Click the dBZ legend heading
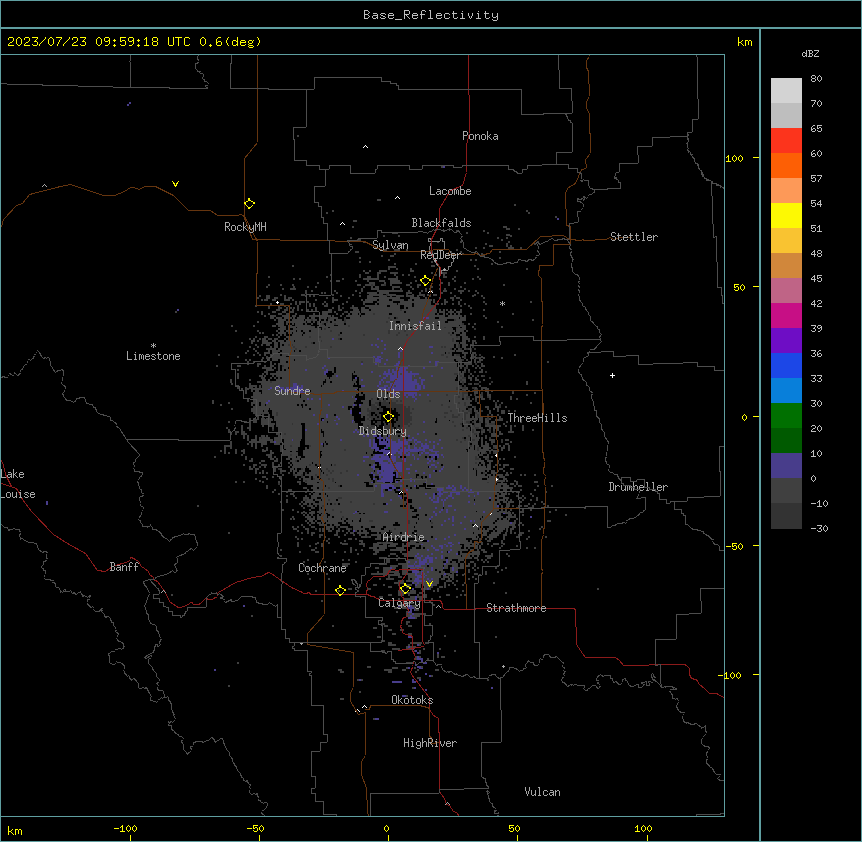Image resolution: width=862 pixels, height=842 pixels. click(810, 53)
